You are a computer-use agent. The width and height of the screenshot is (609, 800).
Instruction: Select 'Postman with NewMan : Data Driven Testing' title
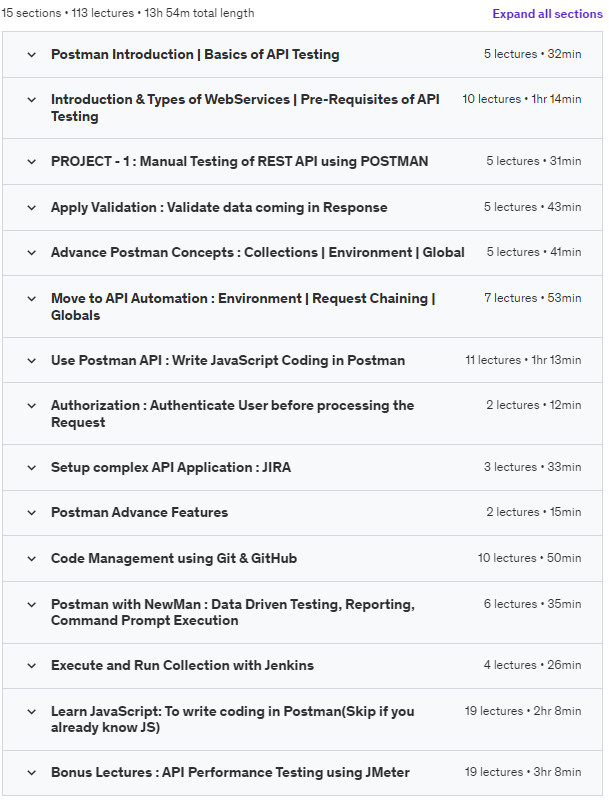233,612
